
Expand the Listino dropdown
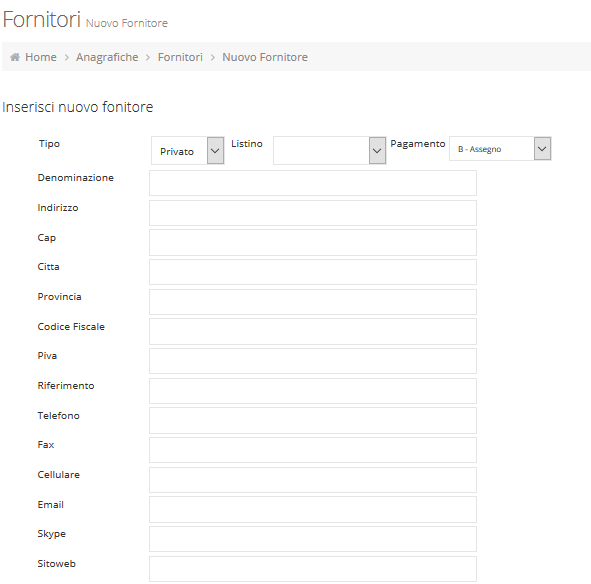coord(329,150)
